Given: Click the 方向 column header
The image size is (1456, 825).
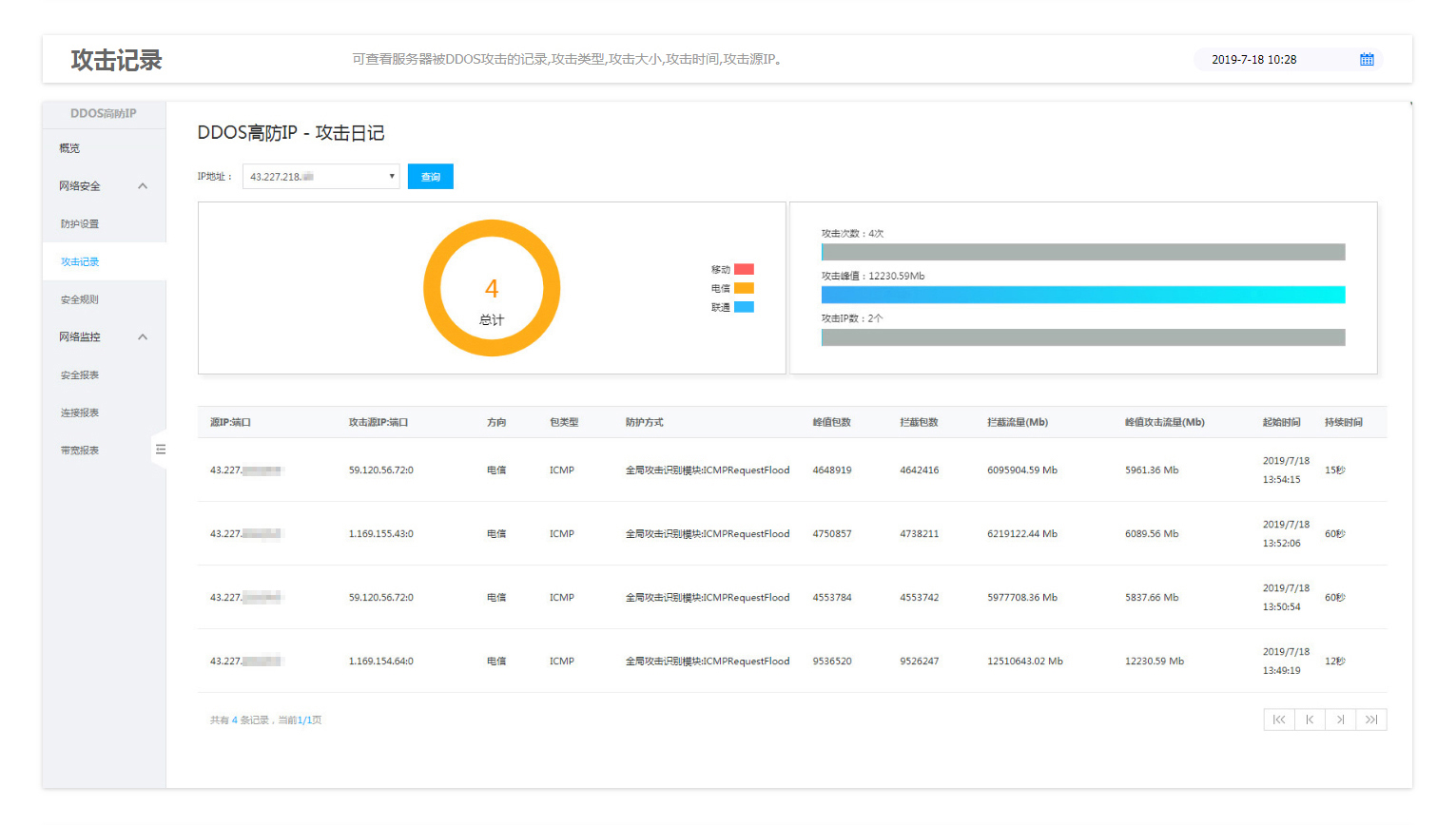Looking at the screenshot, I should click(496, 422).
